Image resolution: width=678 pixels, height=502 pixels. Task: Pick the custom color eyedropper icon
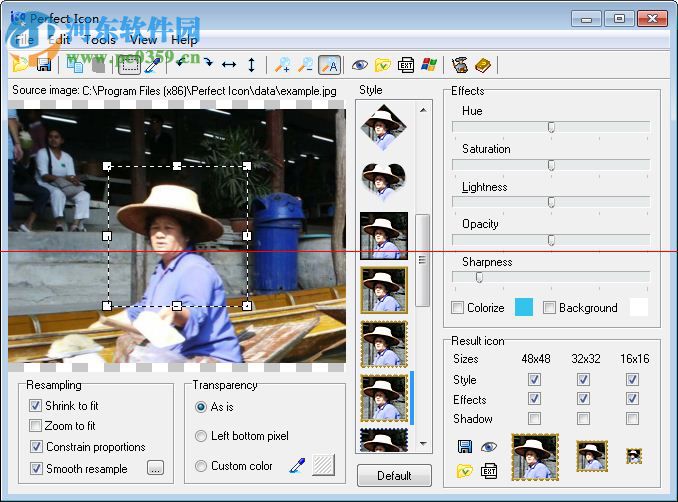pos(297,465)
